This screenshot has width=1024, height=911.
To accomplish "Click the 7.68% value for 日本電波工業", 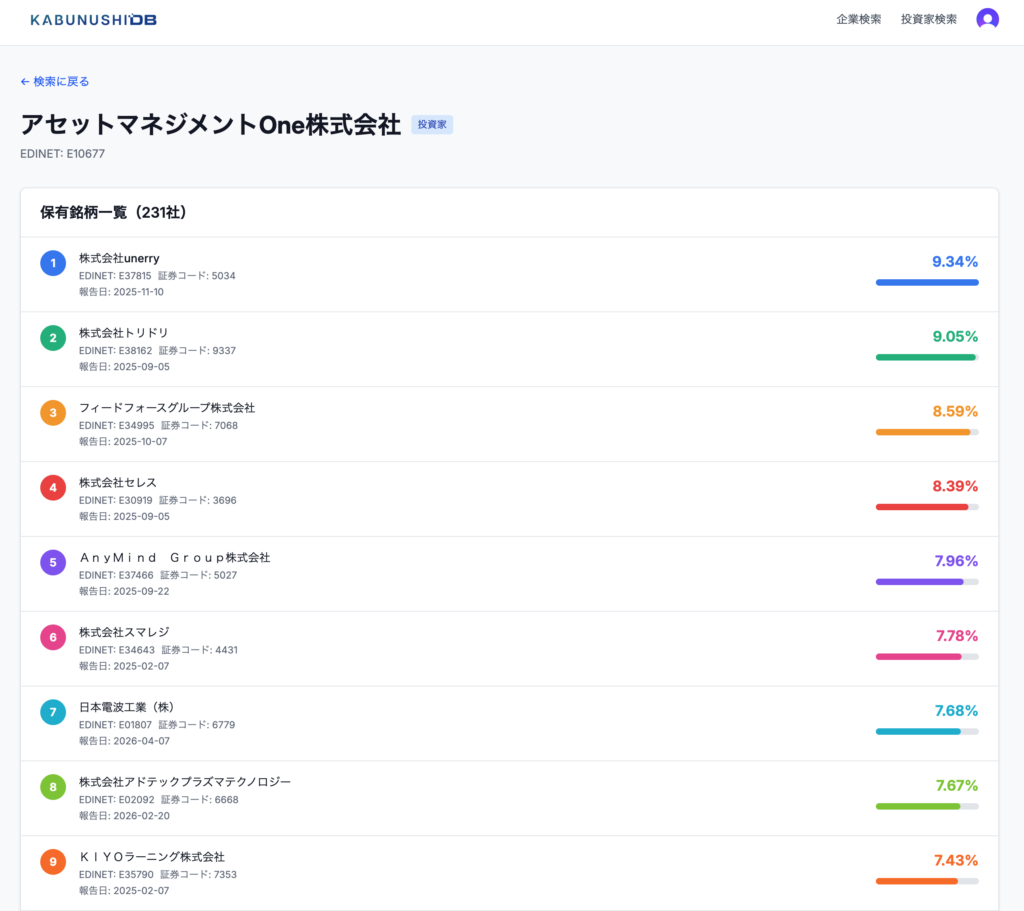I will 955,711.
